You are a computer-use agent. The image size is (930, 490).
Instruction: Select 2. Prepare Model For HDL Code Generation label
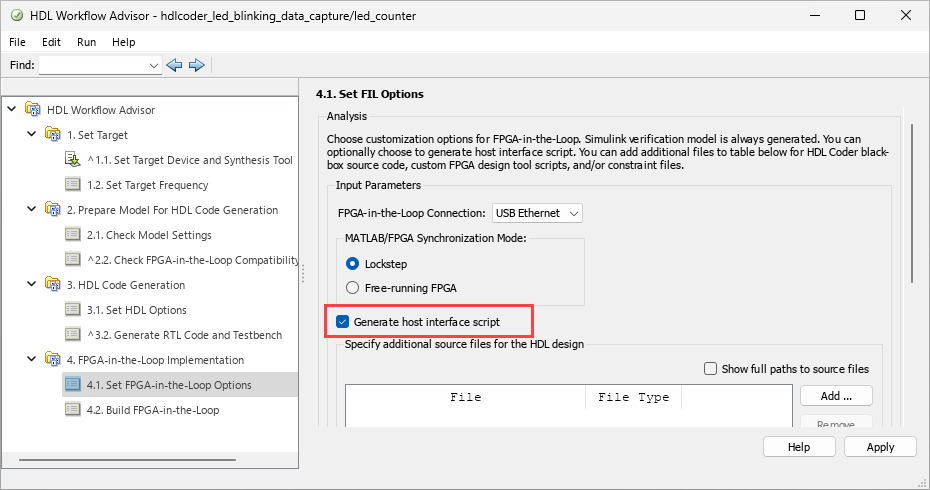[172, 209]
